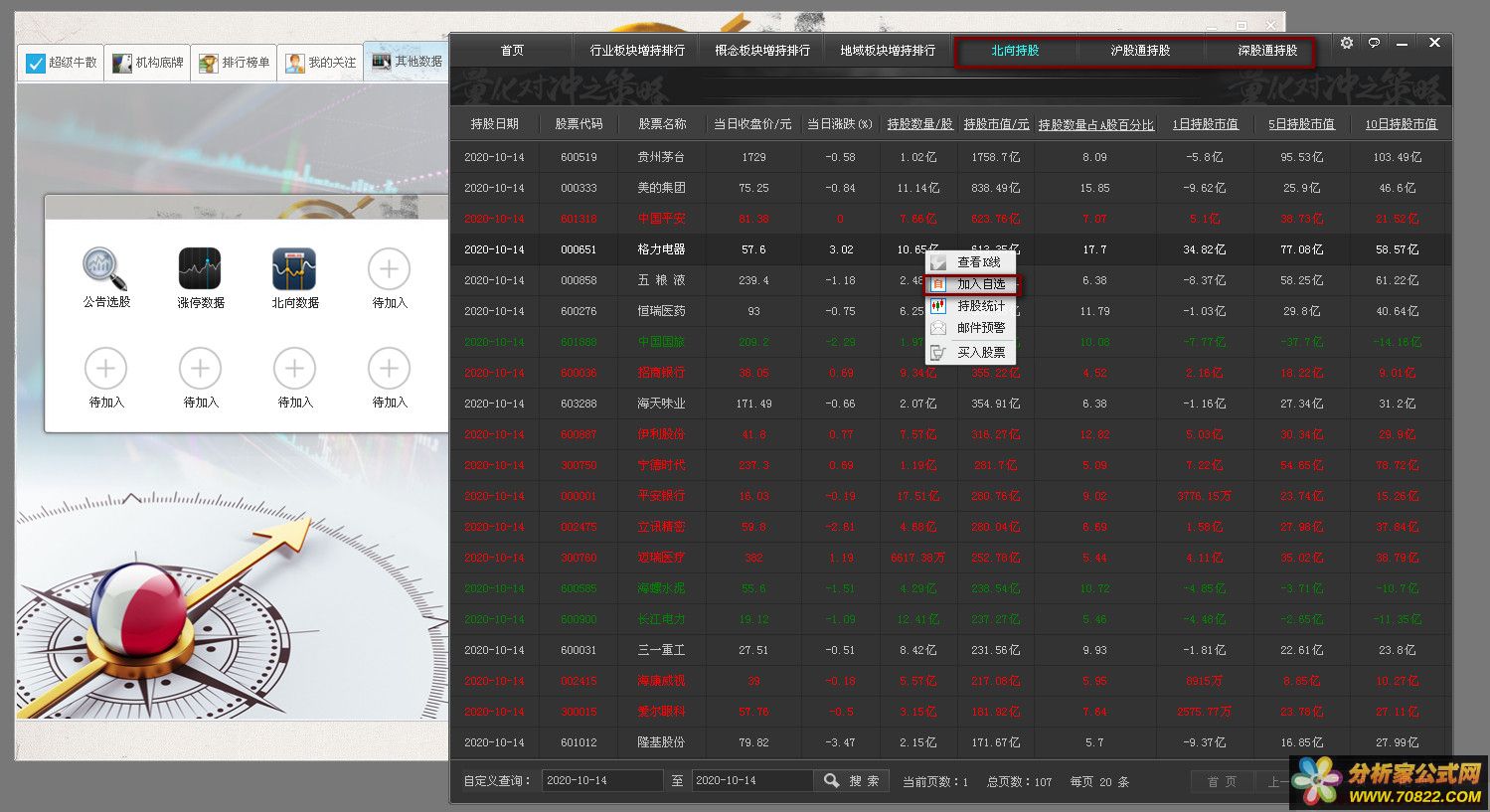Select the 招商银行 stock name
Viewport: 1490px width, 812px height.
(x=661, y=373)
